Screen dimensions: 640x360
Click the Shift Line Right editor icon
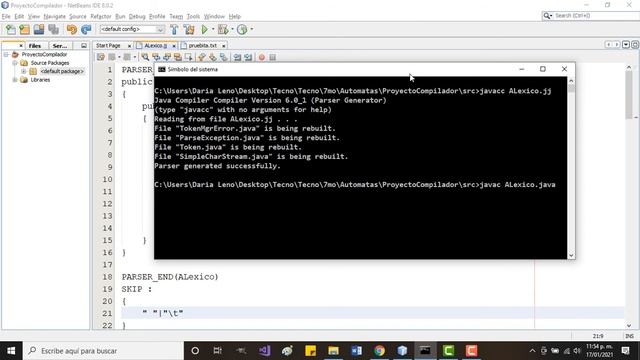(x=248, y=57)
